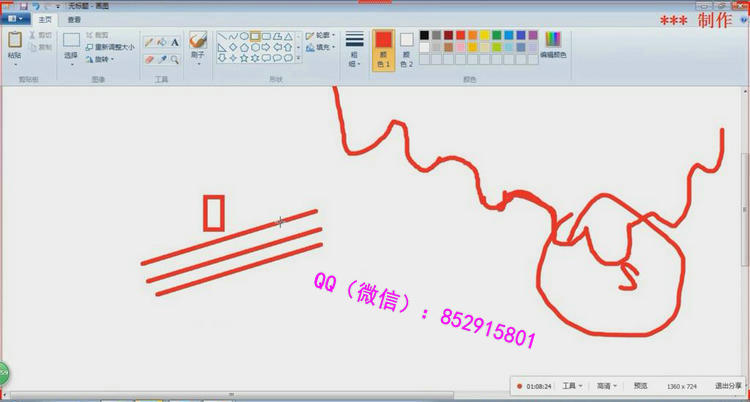
Task: Select the rectangle shape in shapes gallery
Action: pyautogui.click(x=255, y=36)
